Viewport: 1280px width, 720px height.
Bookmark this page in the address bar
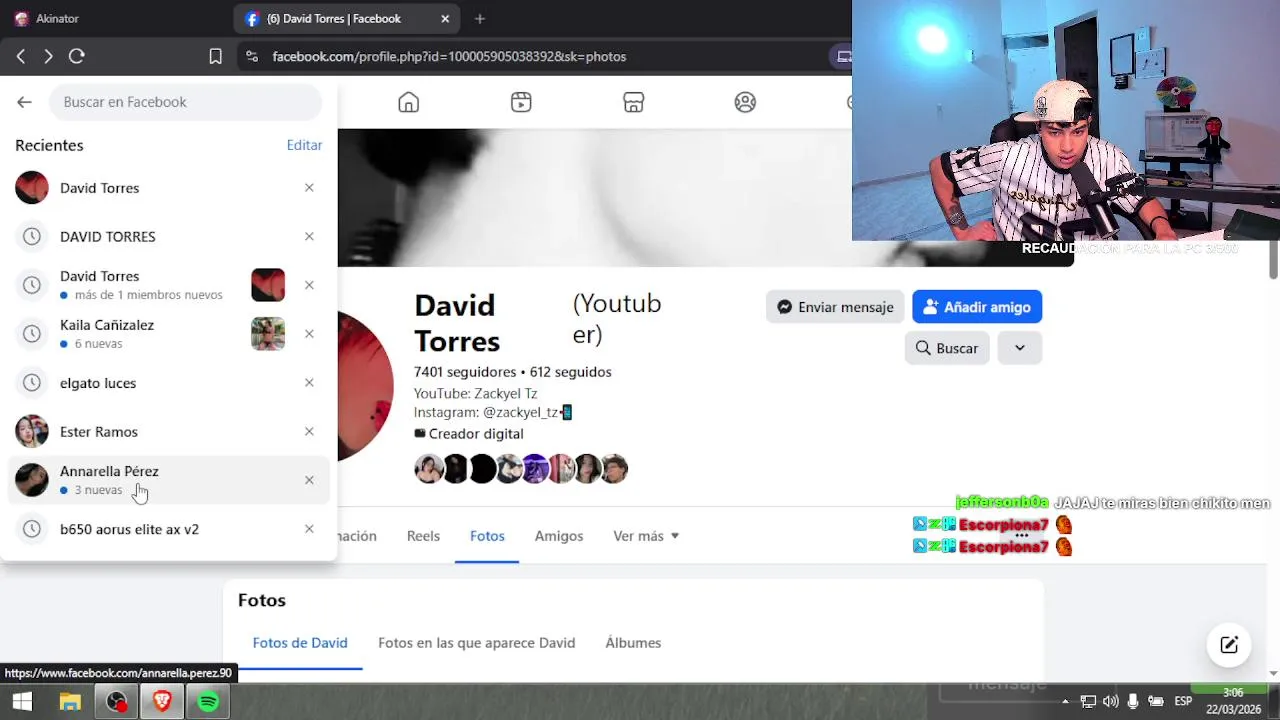coord(215,57)
